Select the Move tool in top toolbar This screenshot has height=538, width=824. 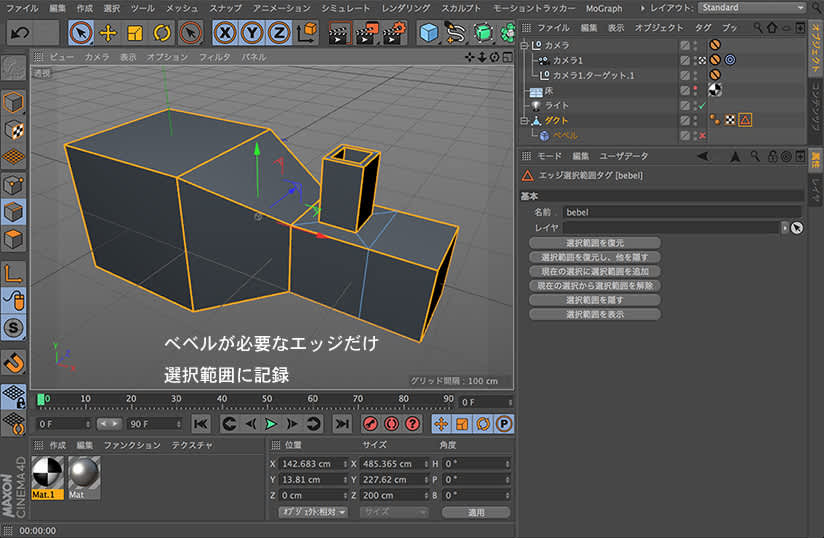click(110, 34)
